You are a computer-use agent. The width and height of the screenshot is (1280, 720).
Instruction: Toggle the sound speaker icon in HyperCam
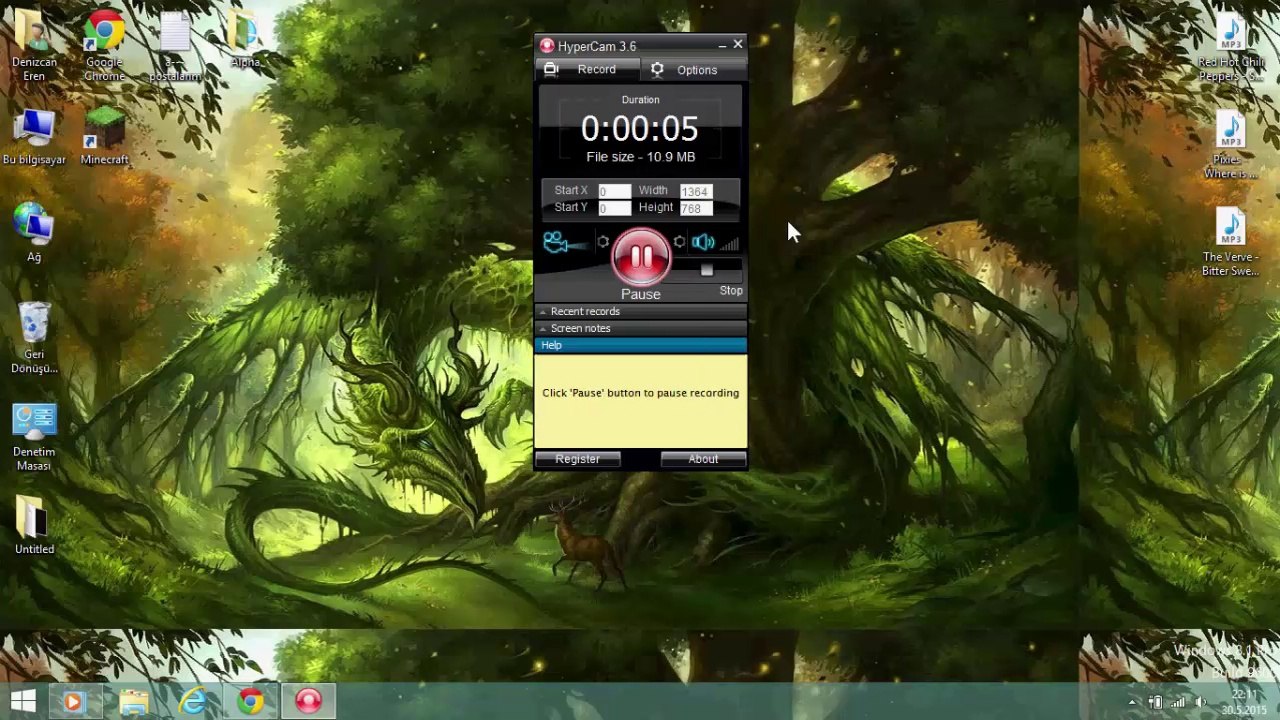(x=703, y=242)
